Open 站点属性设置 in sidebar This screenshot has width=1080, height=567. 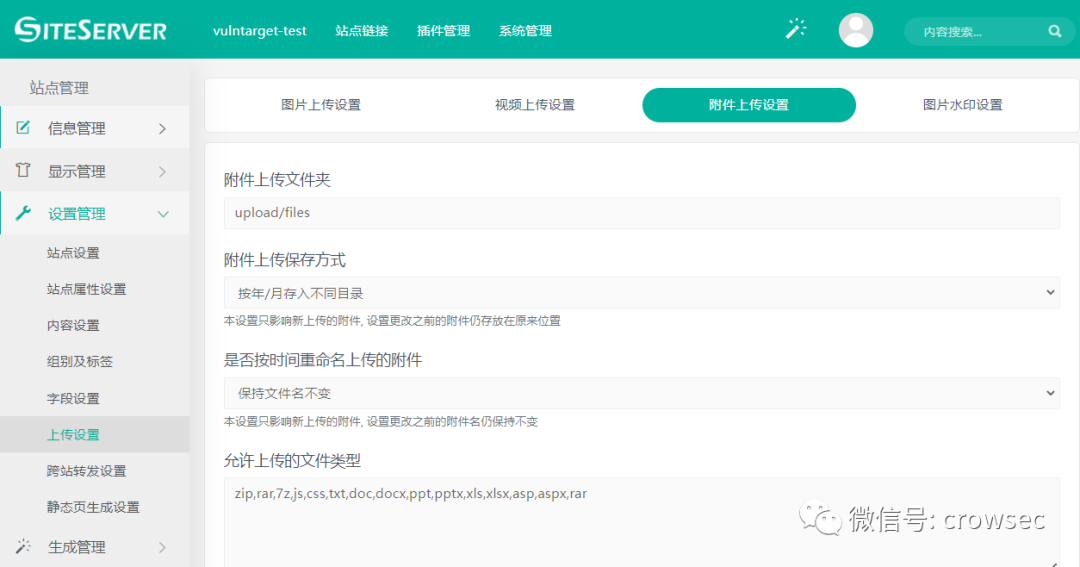pyautogui.click(x=86, y=289)
